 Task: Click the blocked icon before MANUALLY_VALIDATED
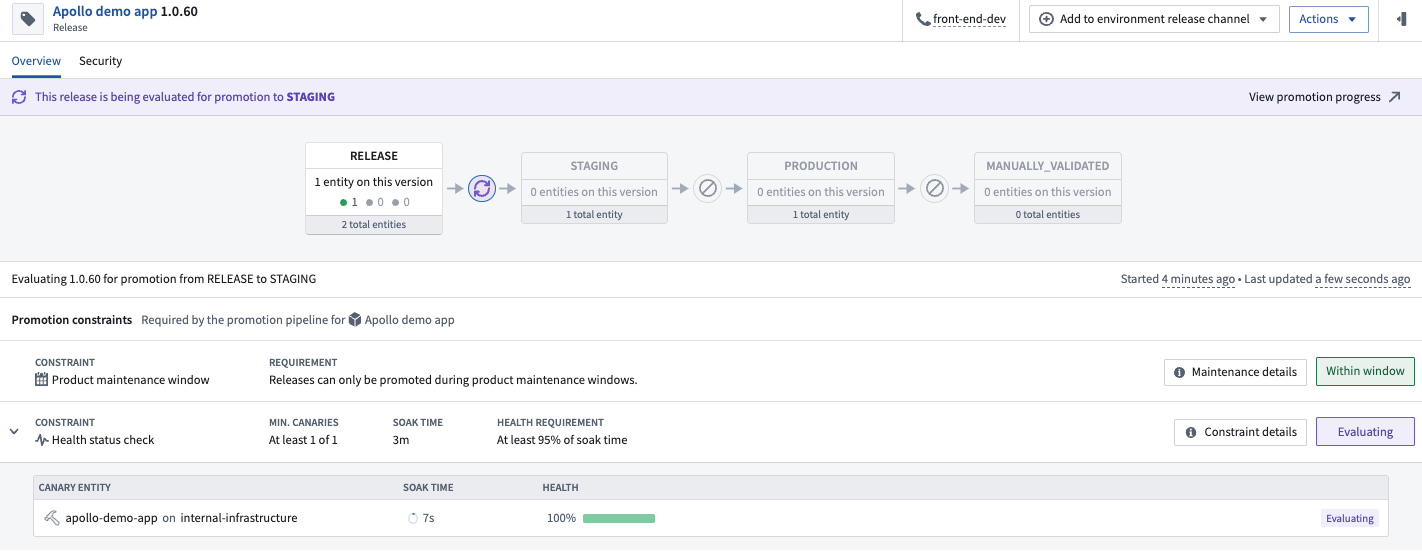935,188
